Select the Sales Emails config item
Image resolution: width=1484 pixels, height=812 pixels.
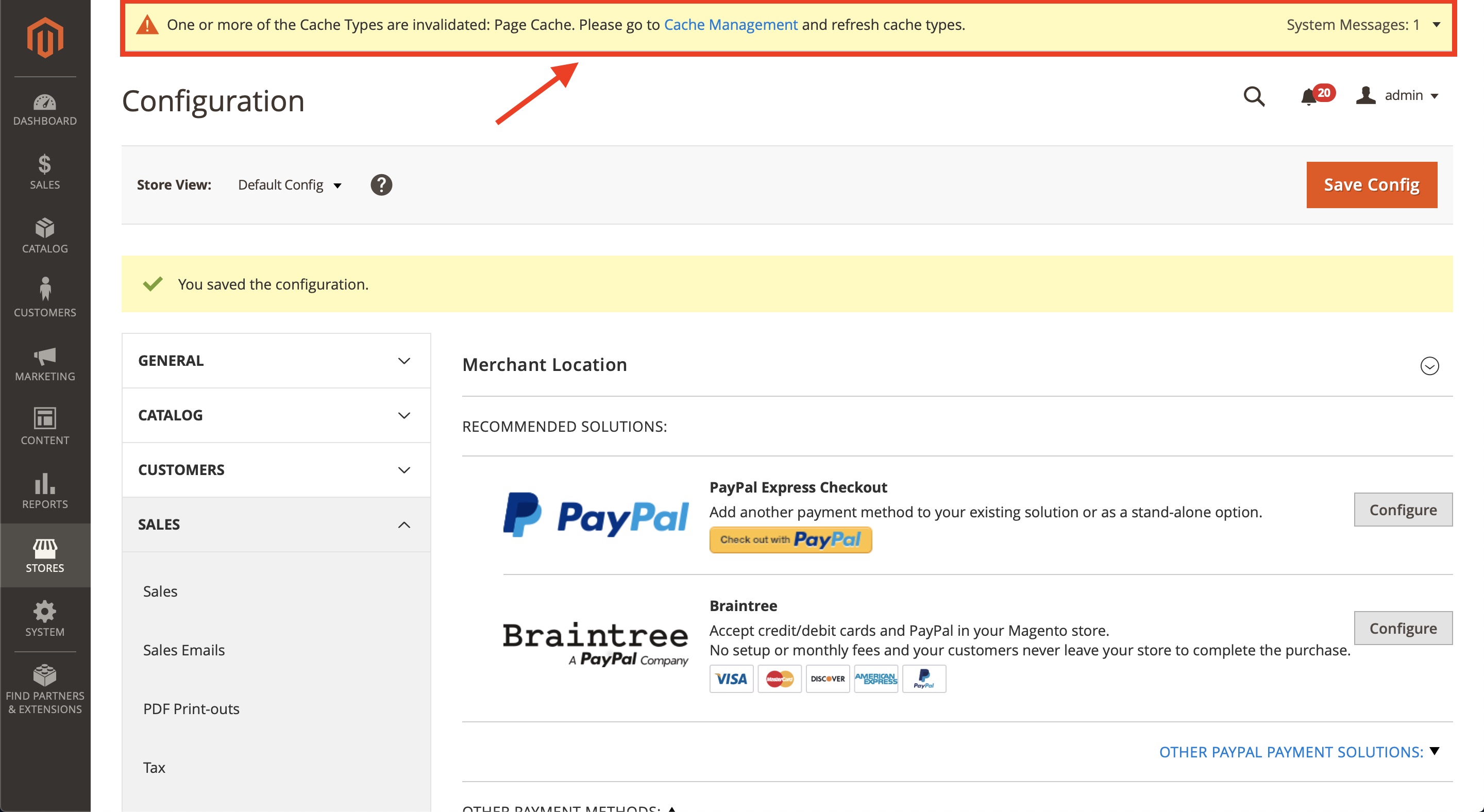point(184,650)
